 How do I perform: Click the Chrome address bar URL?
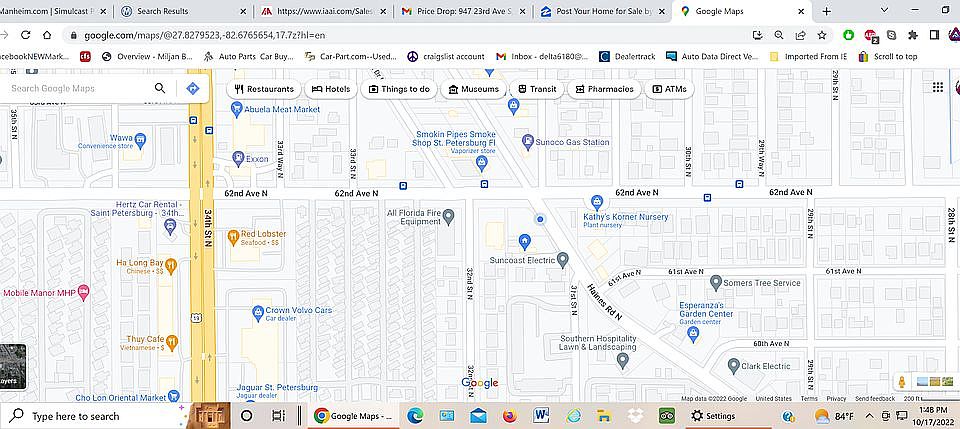[x=204, y=35]
